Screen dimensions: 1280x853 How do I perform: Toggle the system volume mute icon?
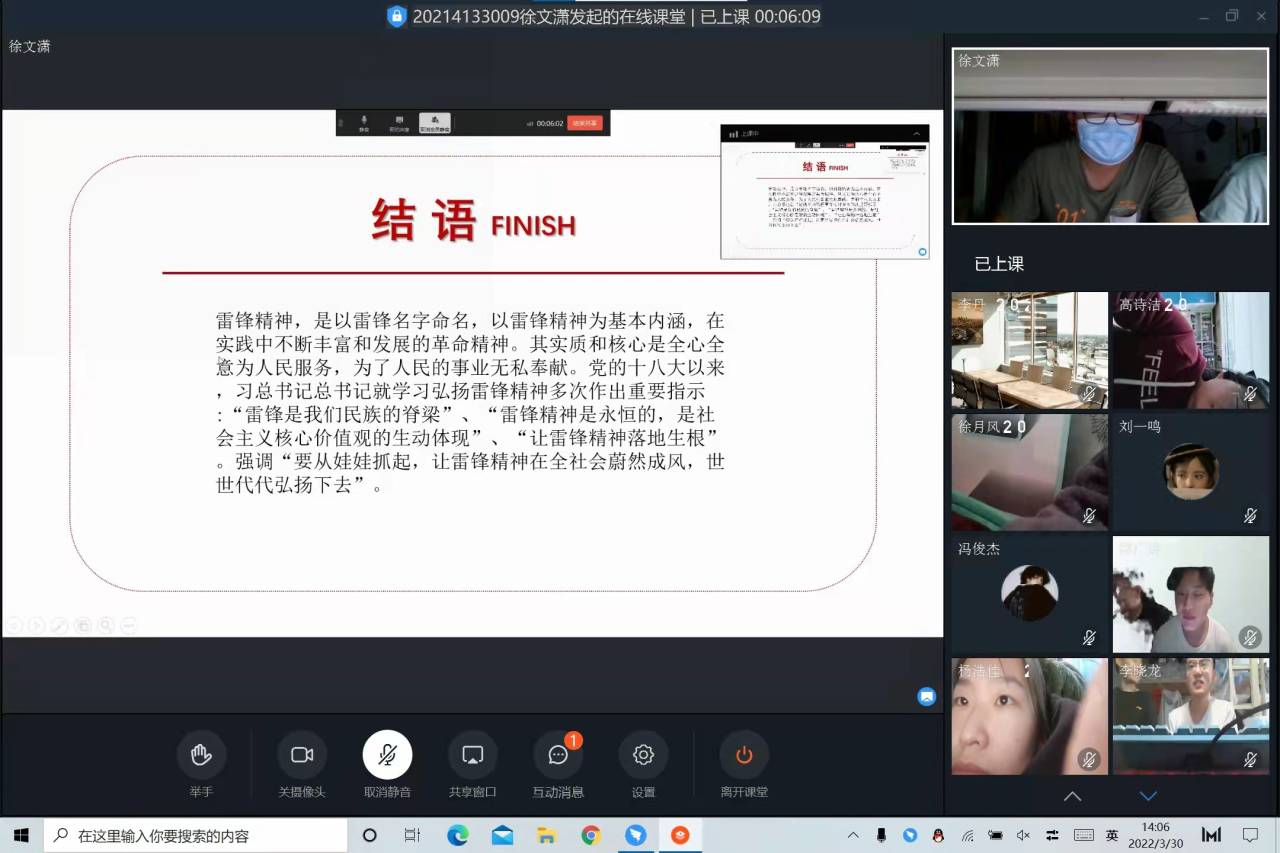click(1023, 835)
